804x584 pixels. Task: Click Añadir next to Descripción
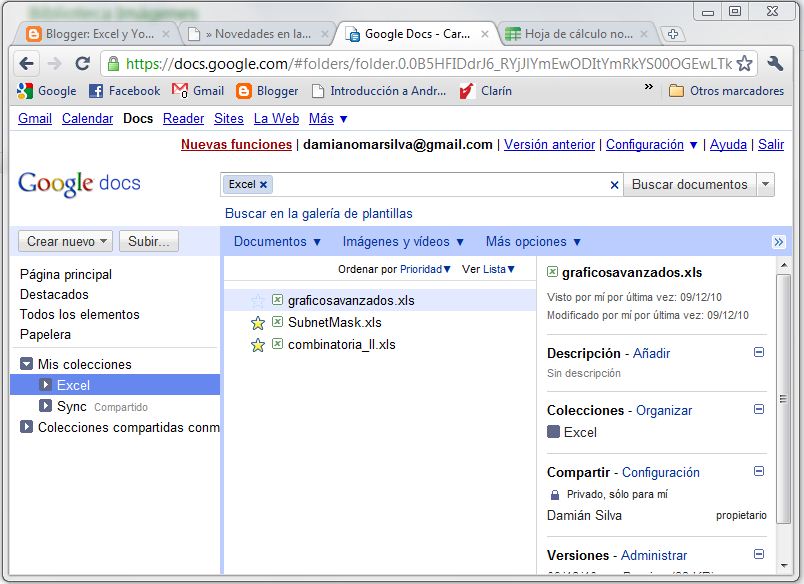(651, 353)
